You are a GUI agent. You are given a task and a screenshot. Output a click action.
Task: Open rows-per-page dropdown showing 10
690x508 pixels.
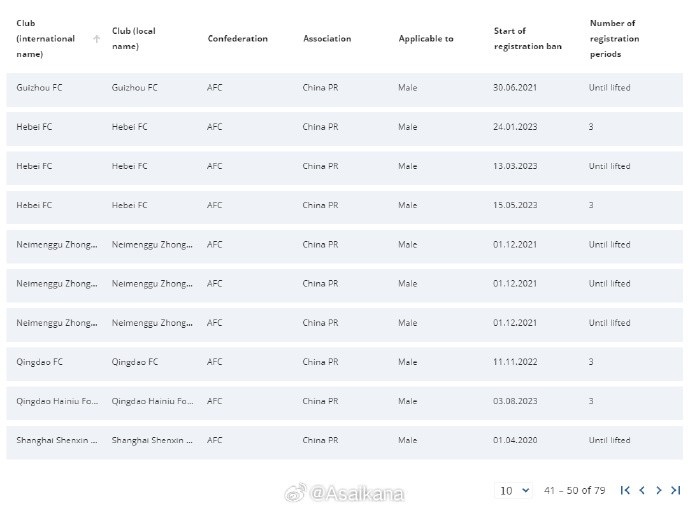click(x=514, y=490)
